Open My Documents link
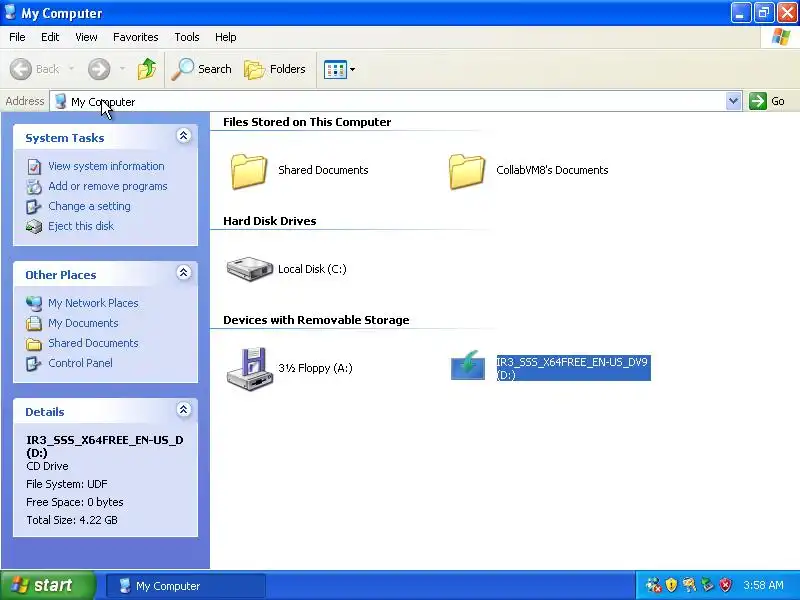 point(83,323)
